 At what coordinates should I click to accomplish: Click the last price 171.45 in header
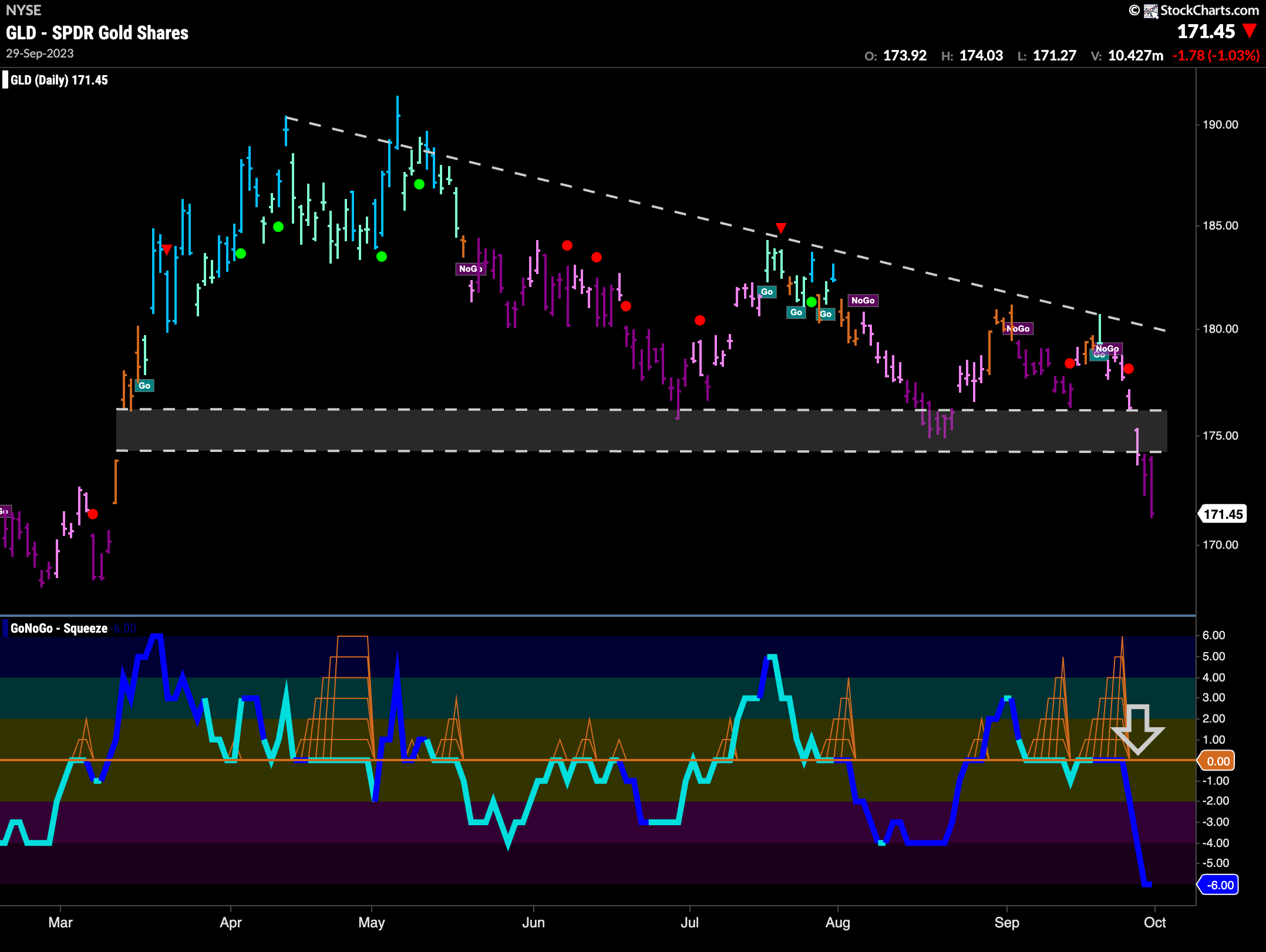1206,32
